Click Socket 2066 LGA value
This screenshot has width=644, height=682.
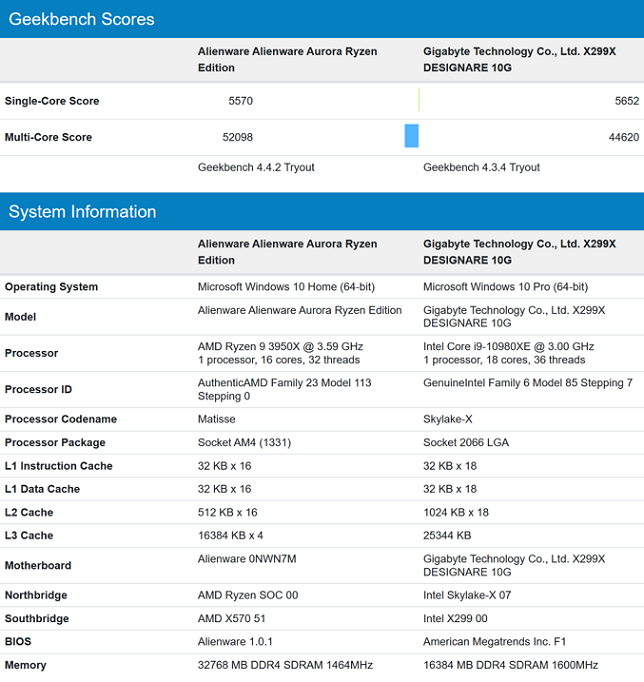(x=466, y=442)
